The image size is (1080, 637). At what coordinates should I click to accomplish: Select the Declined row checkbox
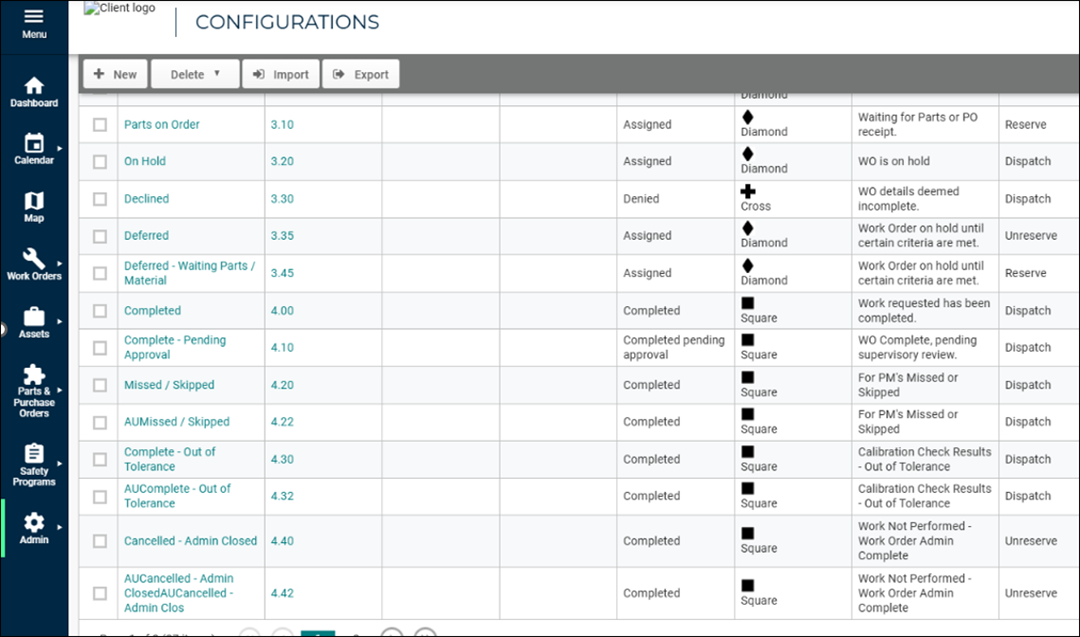click(100, 199)
